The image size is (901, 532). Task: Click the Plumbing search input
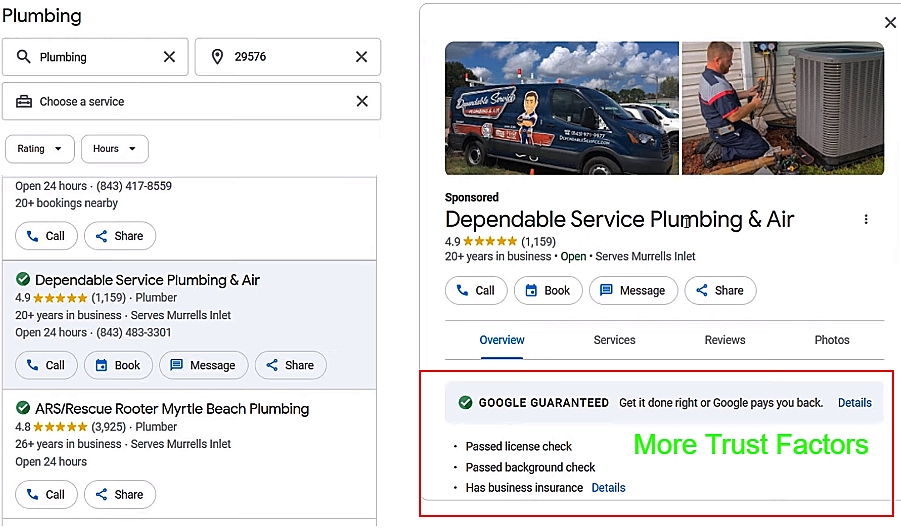point(95,57)
